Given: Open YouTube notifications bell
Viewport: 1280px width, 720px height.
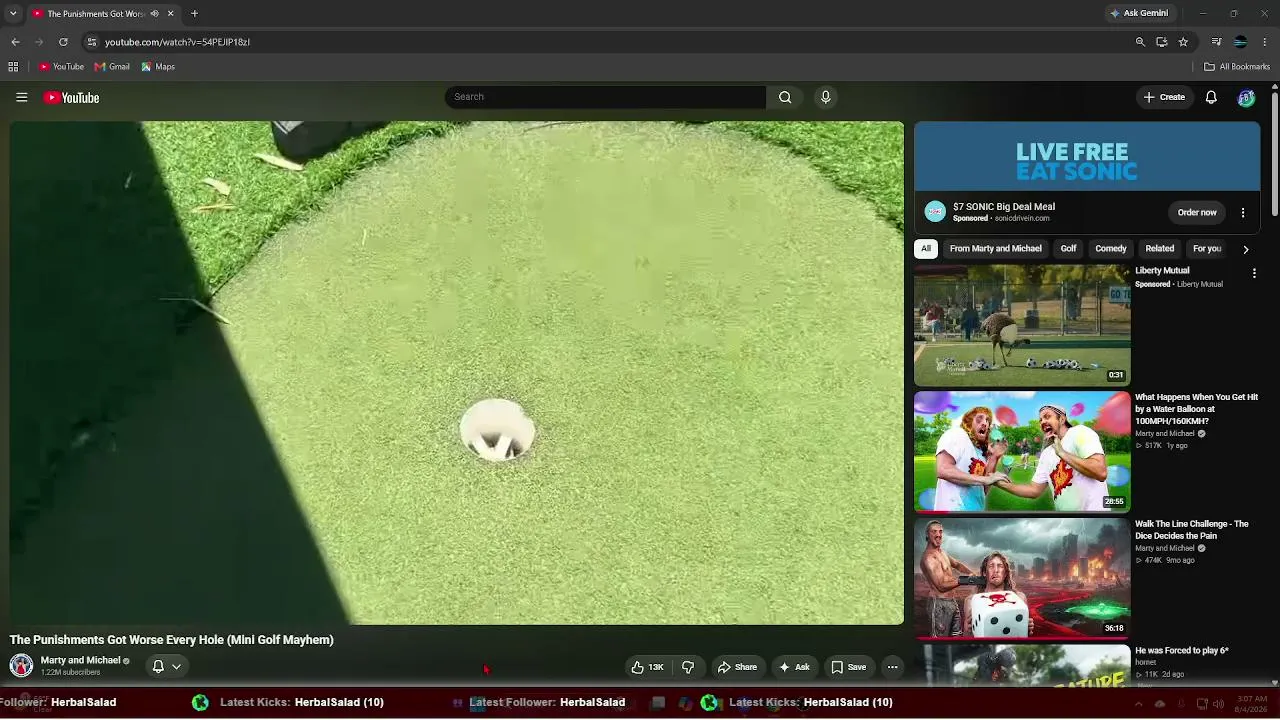Looking at the screenshot, I should coord(1211,97).
